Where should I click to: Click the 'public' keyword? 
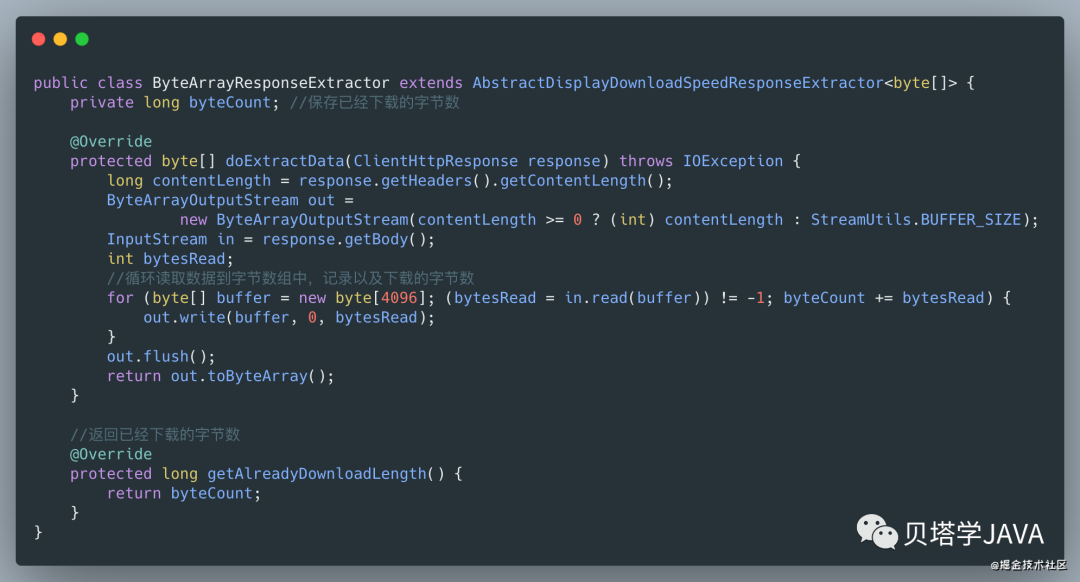pos(61,83)
